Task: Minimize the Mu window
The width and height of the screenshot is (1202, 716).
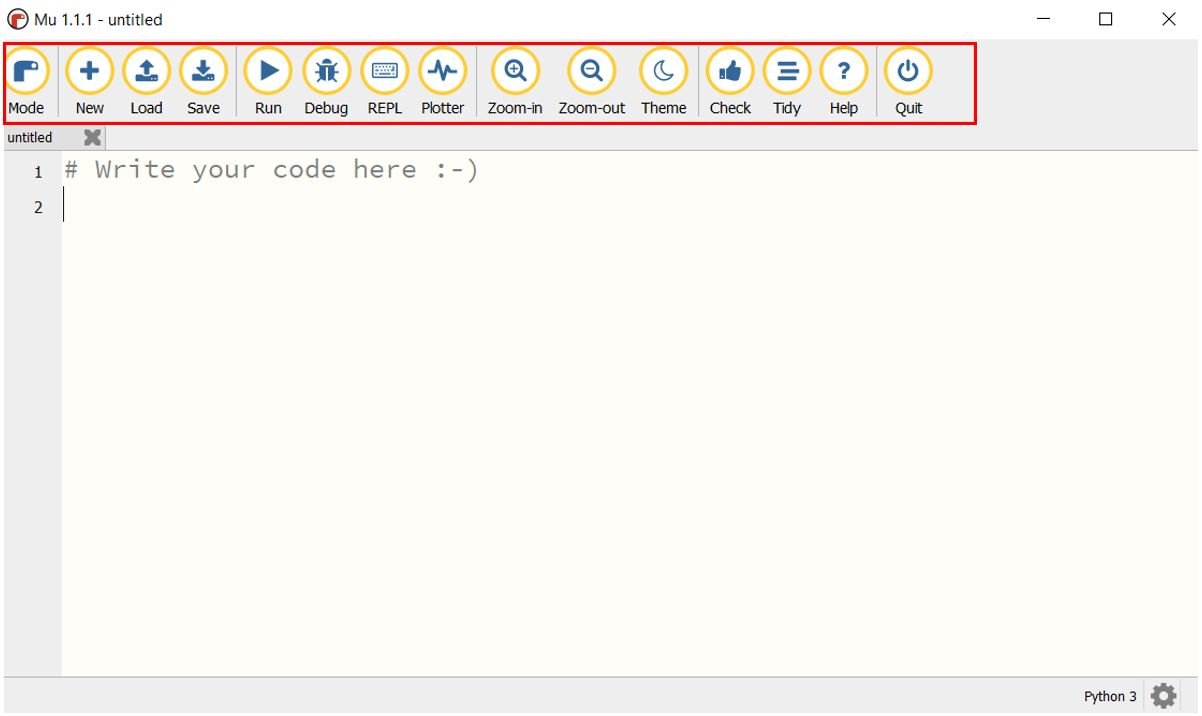Action: pyautogui.click(x=1044, y=19)
